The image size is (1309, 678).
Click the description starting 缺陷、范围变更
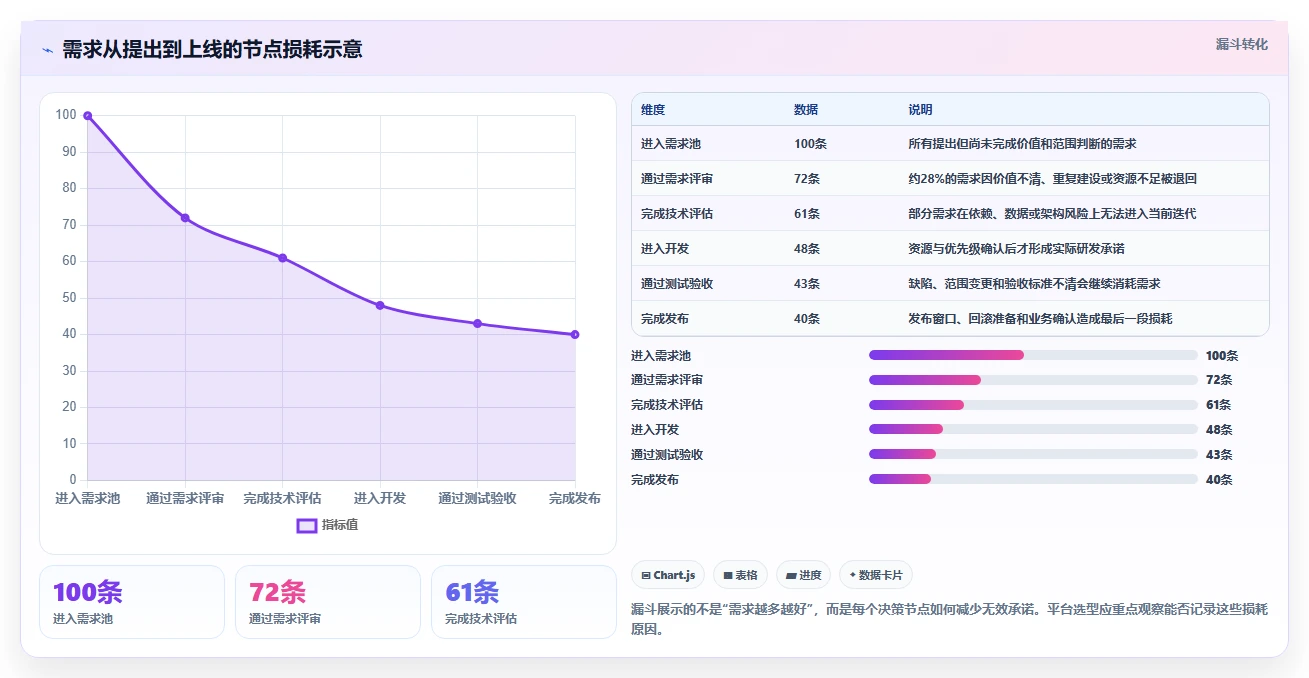point(1034,284)
